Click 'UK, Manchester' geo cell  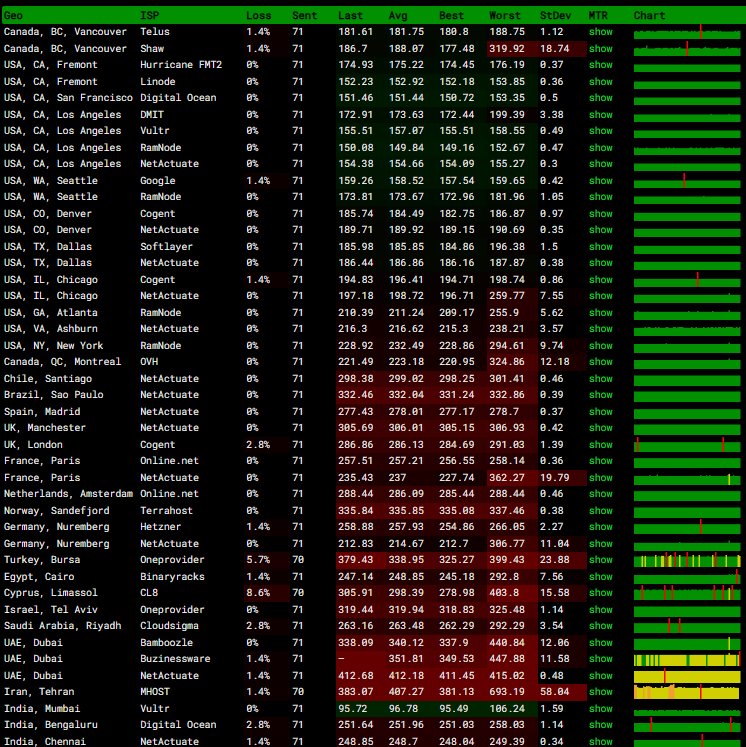tap(45, 428)
